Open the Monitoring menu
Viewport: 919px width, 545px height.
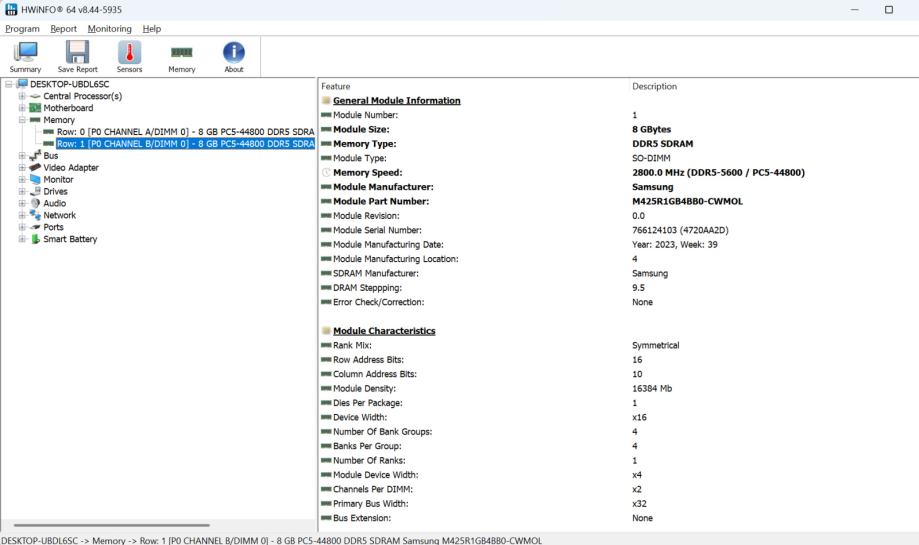tap(109, 29)
